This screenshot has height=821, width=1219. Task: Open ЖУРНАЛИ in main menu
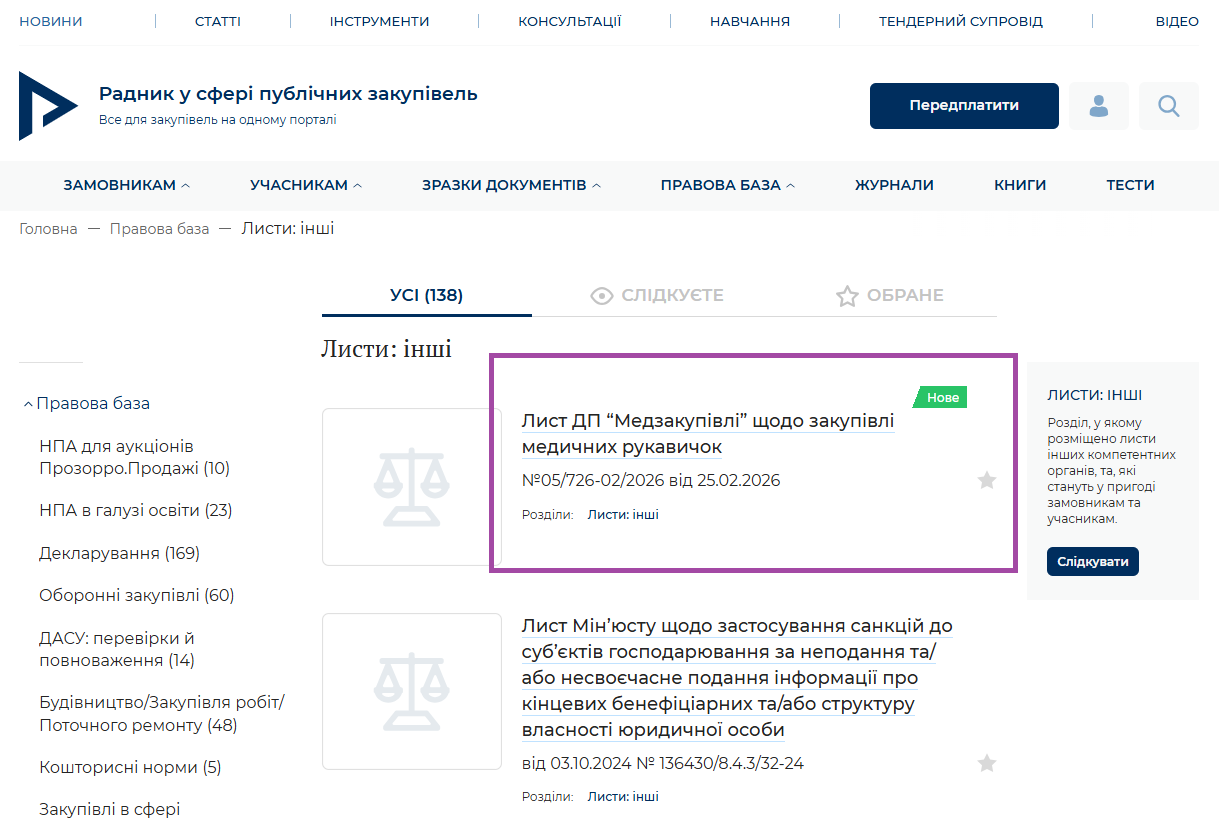894,185
